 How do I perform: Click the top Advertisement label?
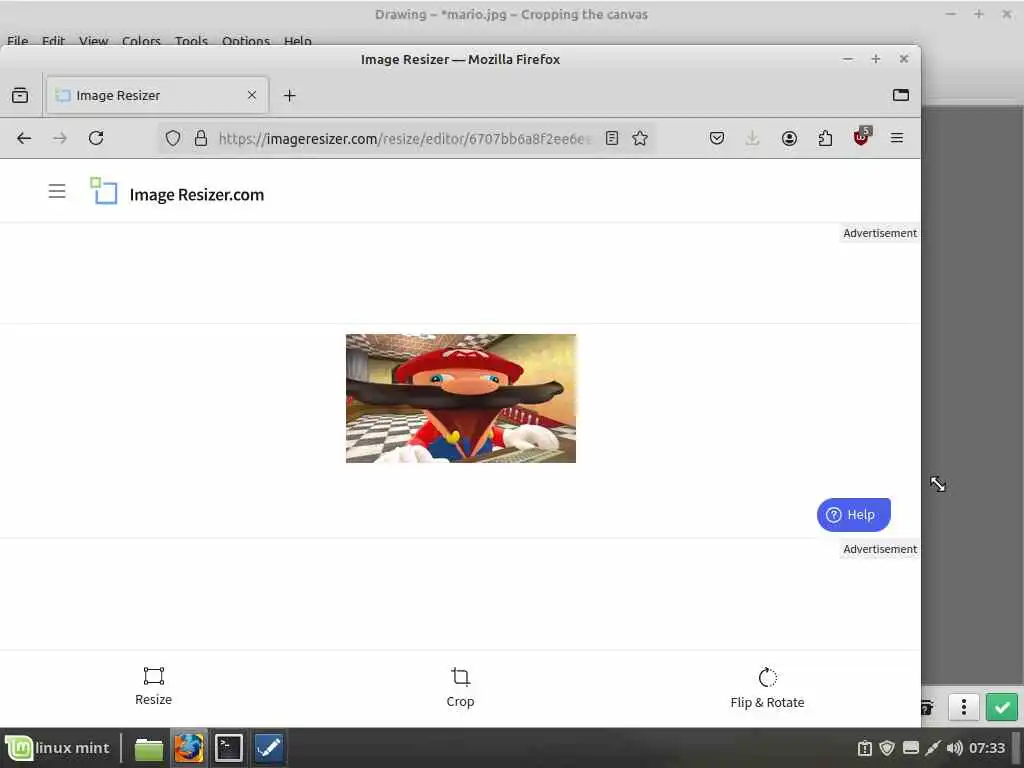pos(880,233)
